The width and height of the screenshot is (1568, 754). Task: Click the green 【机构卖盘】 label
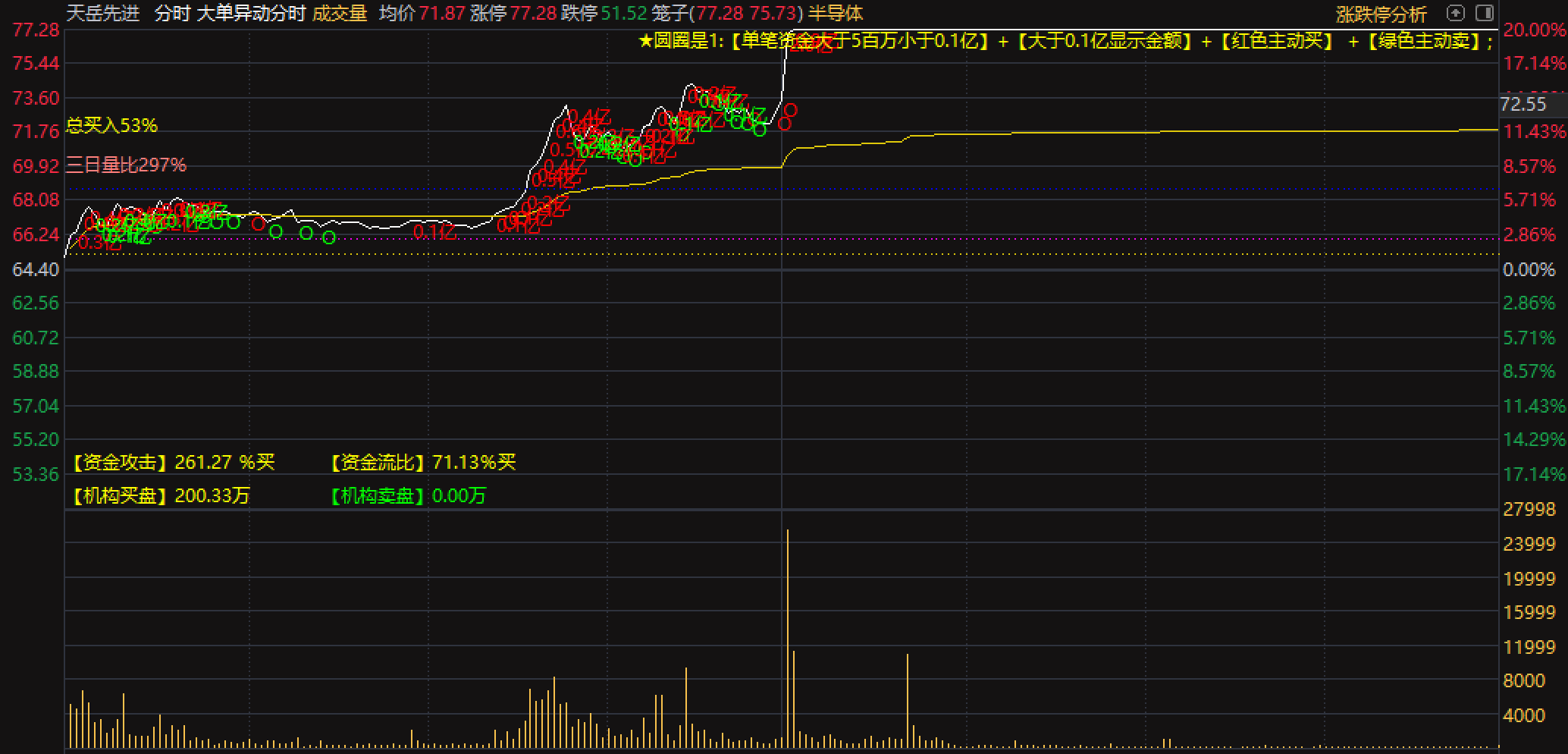(x=377, y=495)
